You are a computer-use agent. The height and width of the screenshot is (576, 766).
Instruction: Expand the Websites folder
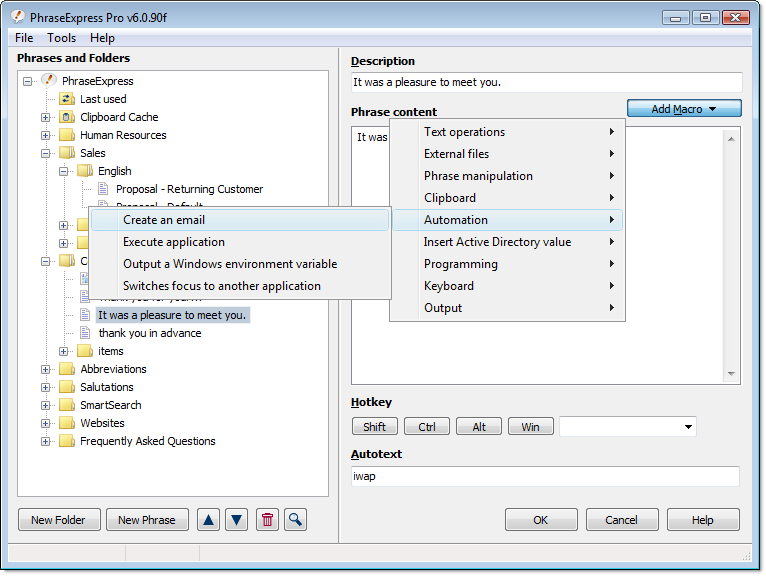click(x=45, y=424)
